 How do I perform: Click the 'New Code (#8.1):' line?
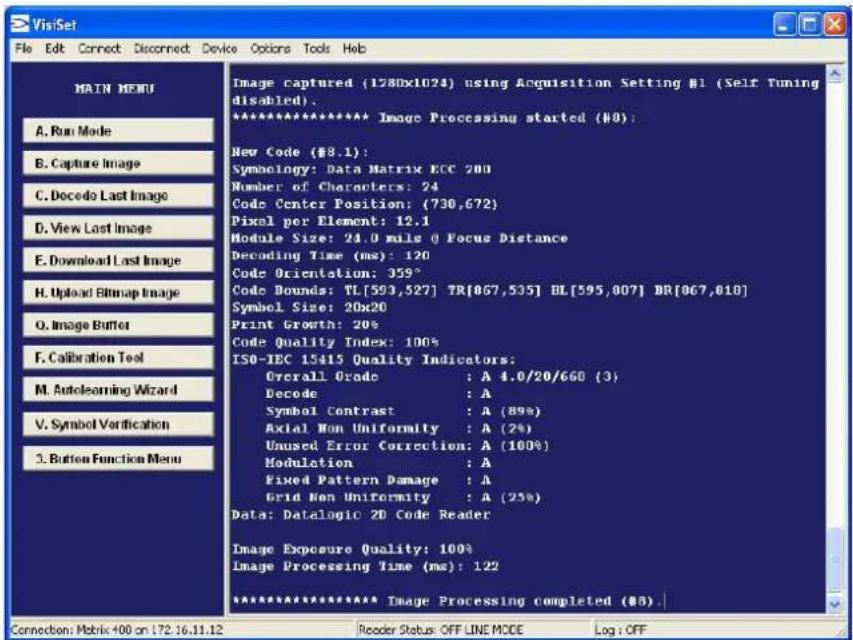click(x=300, y=152)
